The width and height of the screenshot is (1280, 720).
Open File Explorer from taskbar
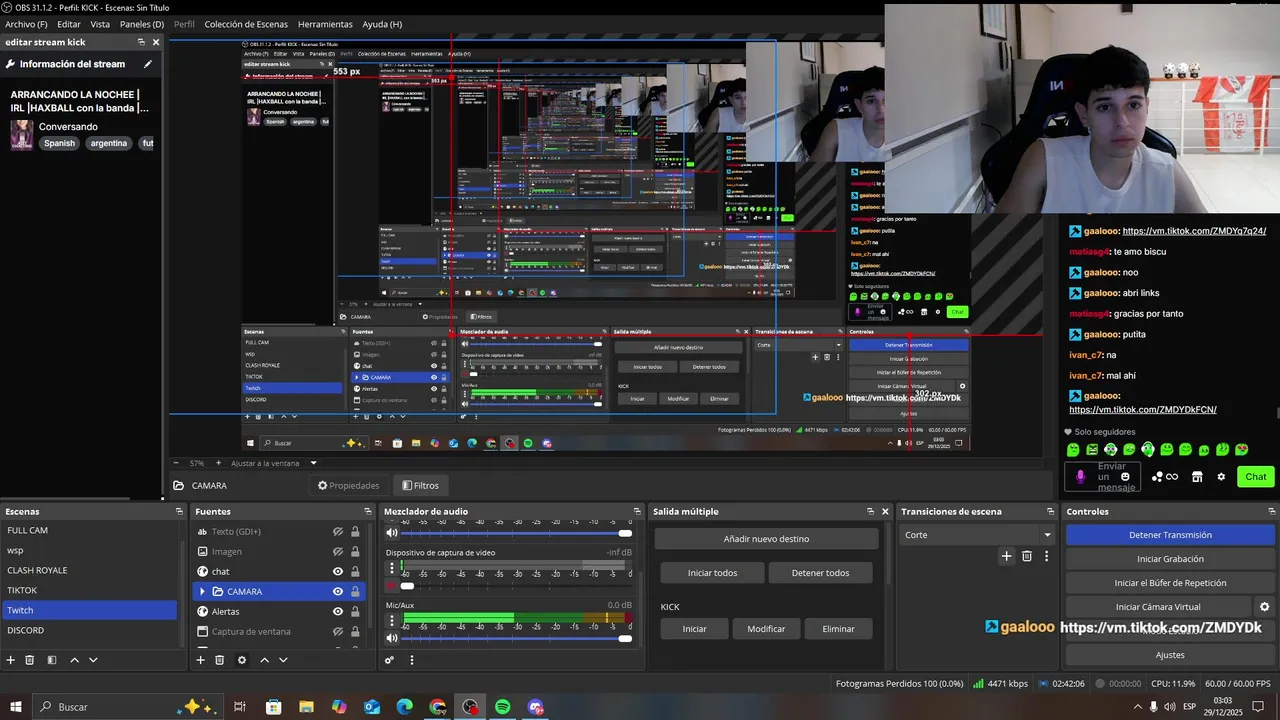[x=306, y=707]
